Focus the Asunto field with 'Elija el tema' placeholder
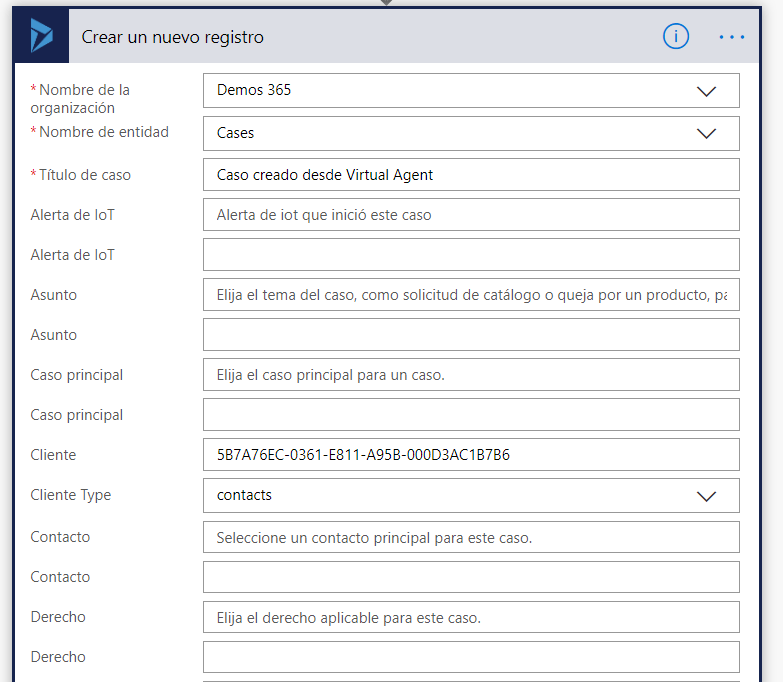The width and height of the screenshot is (783, 682). point(470,295)
